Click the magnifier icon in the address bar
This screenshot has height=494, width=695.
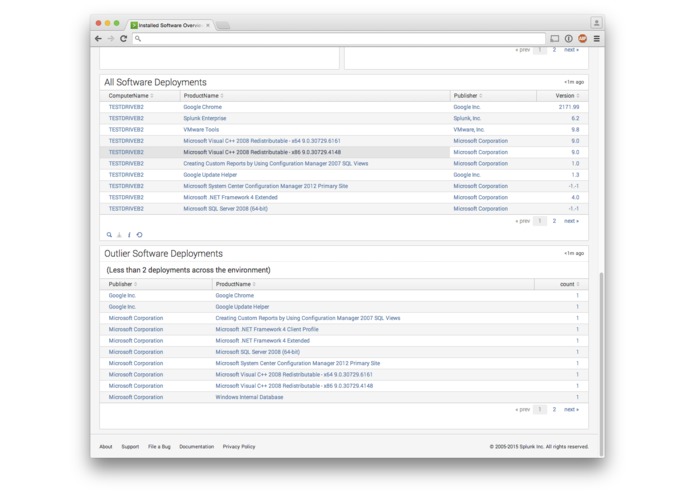pyautogui.click(x=138, y=39)
